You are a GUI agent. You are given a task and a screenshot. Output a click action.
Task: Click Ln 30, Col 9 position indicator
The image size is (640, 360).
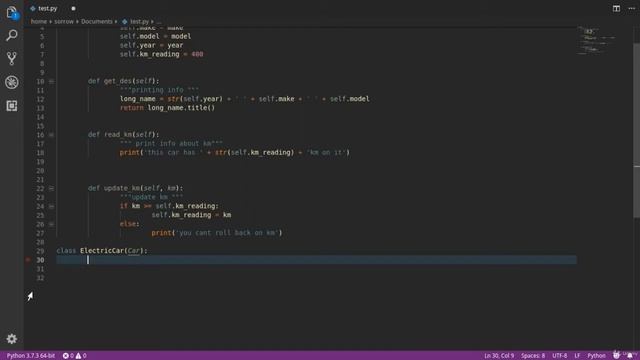point(499,356)
